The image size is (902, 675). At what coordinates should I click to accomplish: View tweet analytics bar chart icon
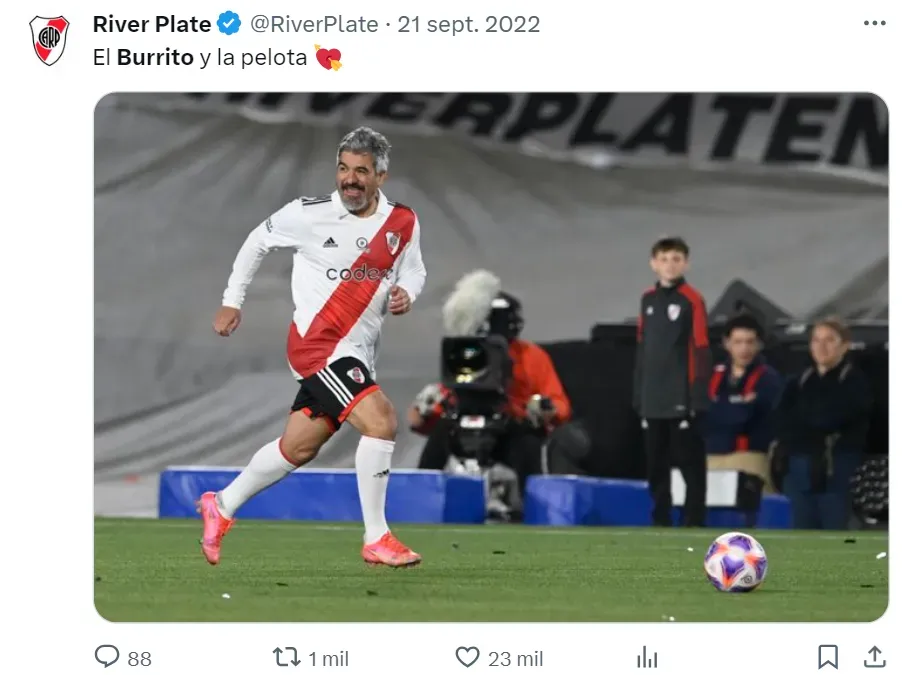click(x=647, y=657)
